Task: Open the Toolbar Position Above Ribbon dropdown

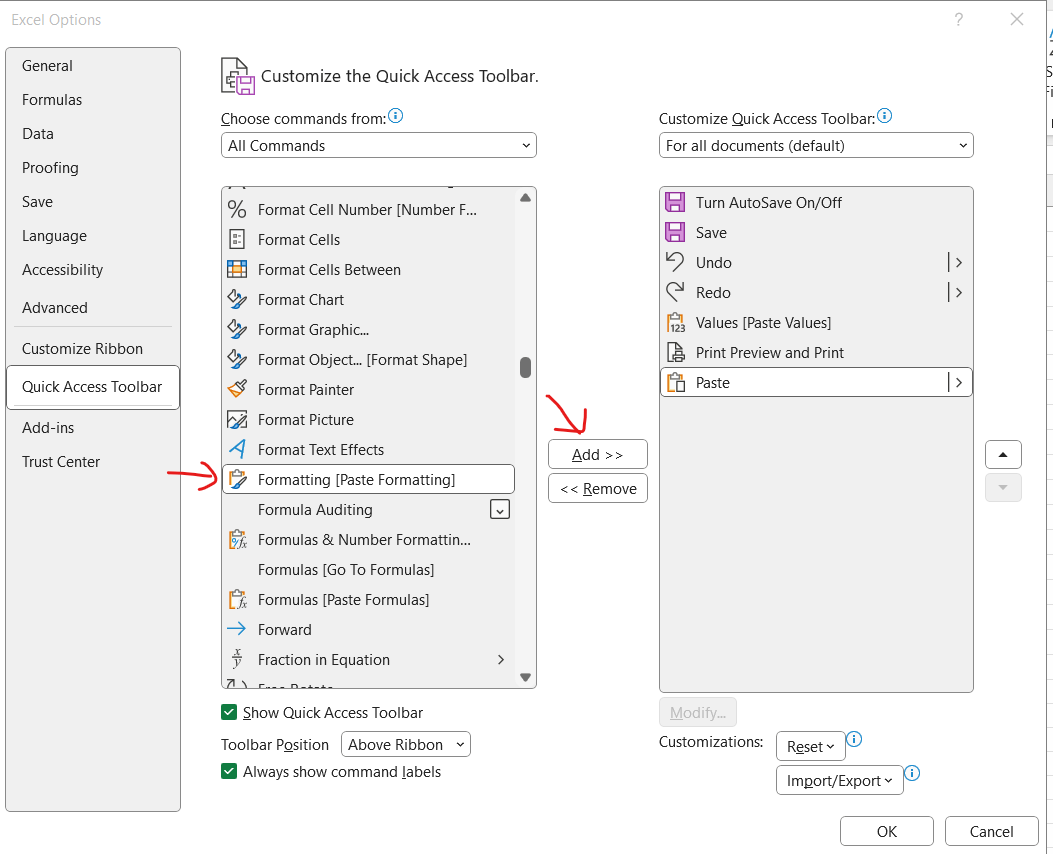Action: [406, 745]
